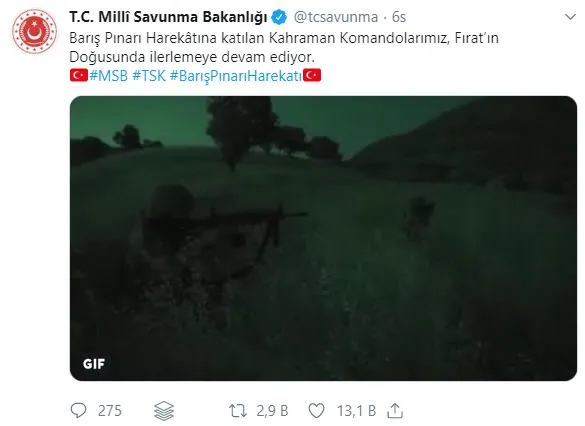Share the tweet via the upload arrow icon
This screenshot has width=585, height=426.
tap(395, 411)
